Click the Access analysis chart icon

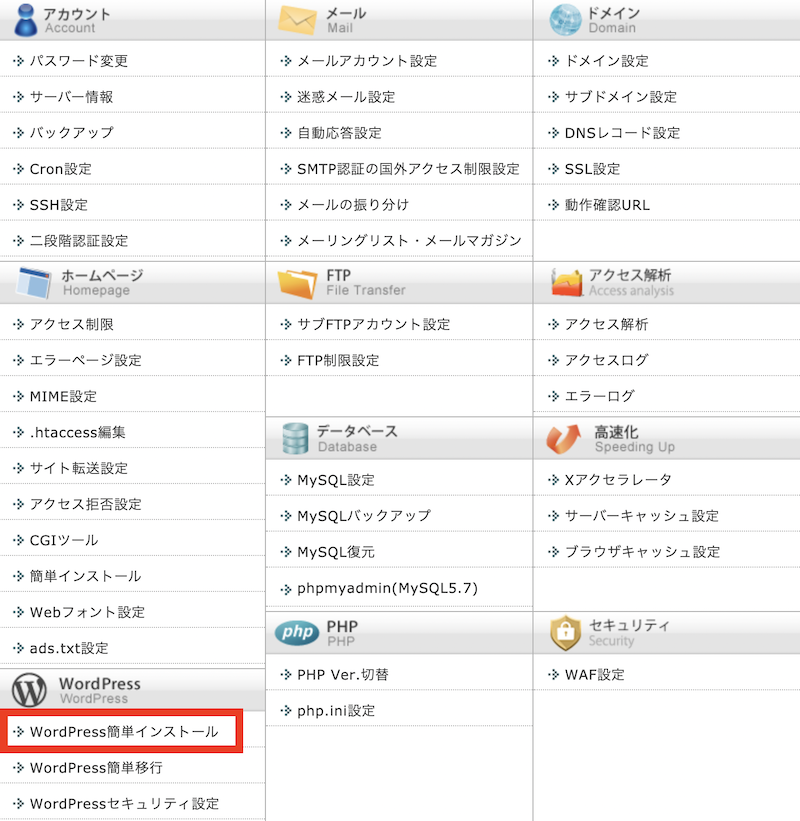(x=566, y=283)
